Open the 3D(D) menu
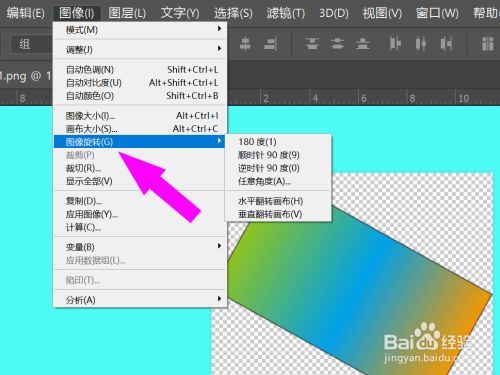The width and height of the screenshot is (500, 375). (x=334, y=13)
